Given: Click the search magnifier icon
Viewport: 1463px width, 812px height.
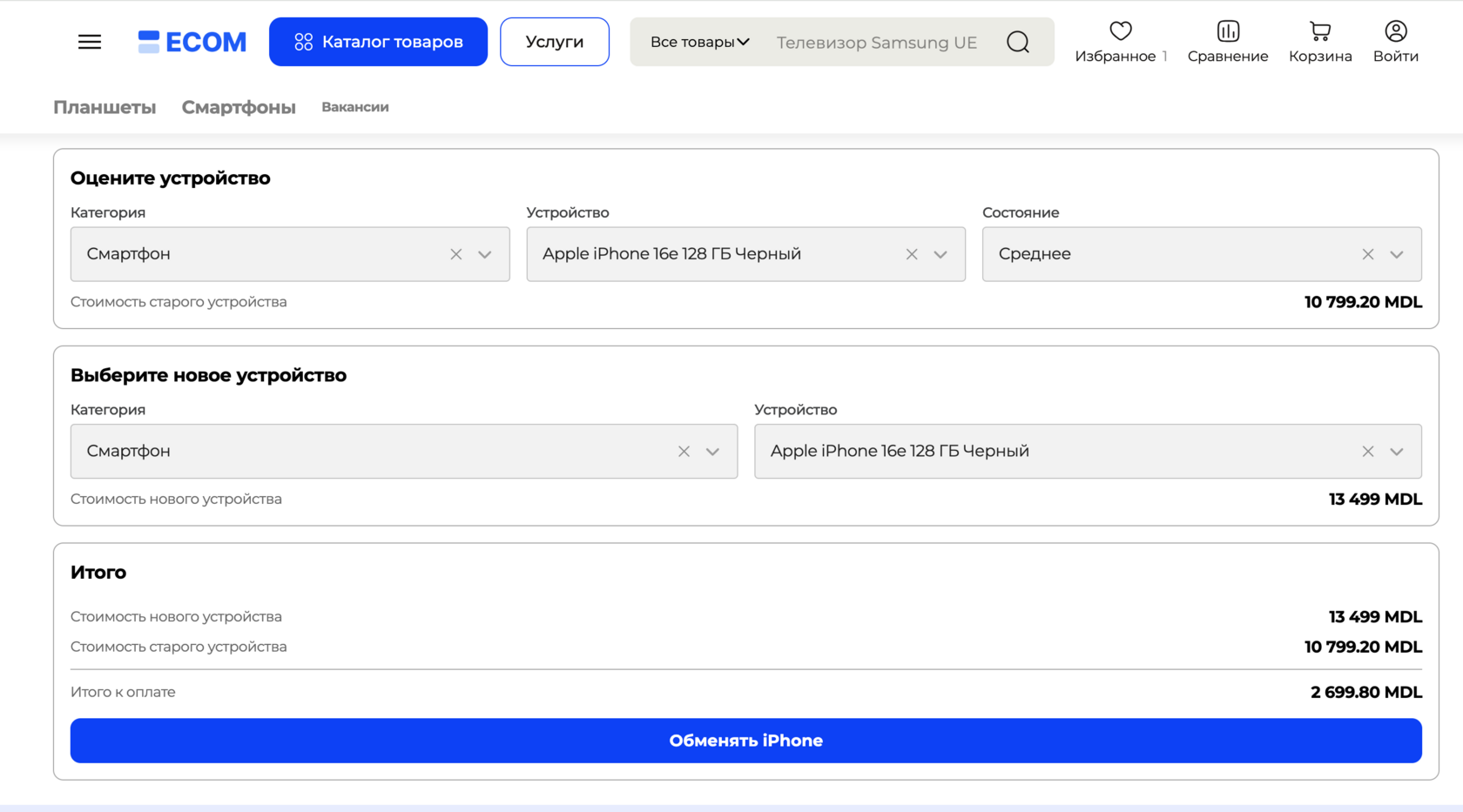Looking at the screenshot, I should [1018, 42].
